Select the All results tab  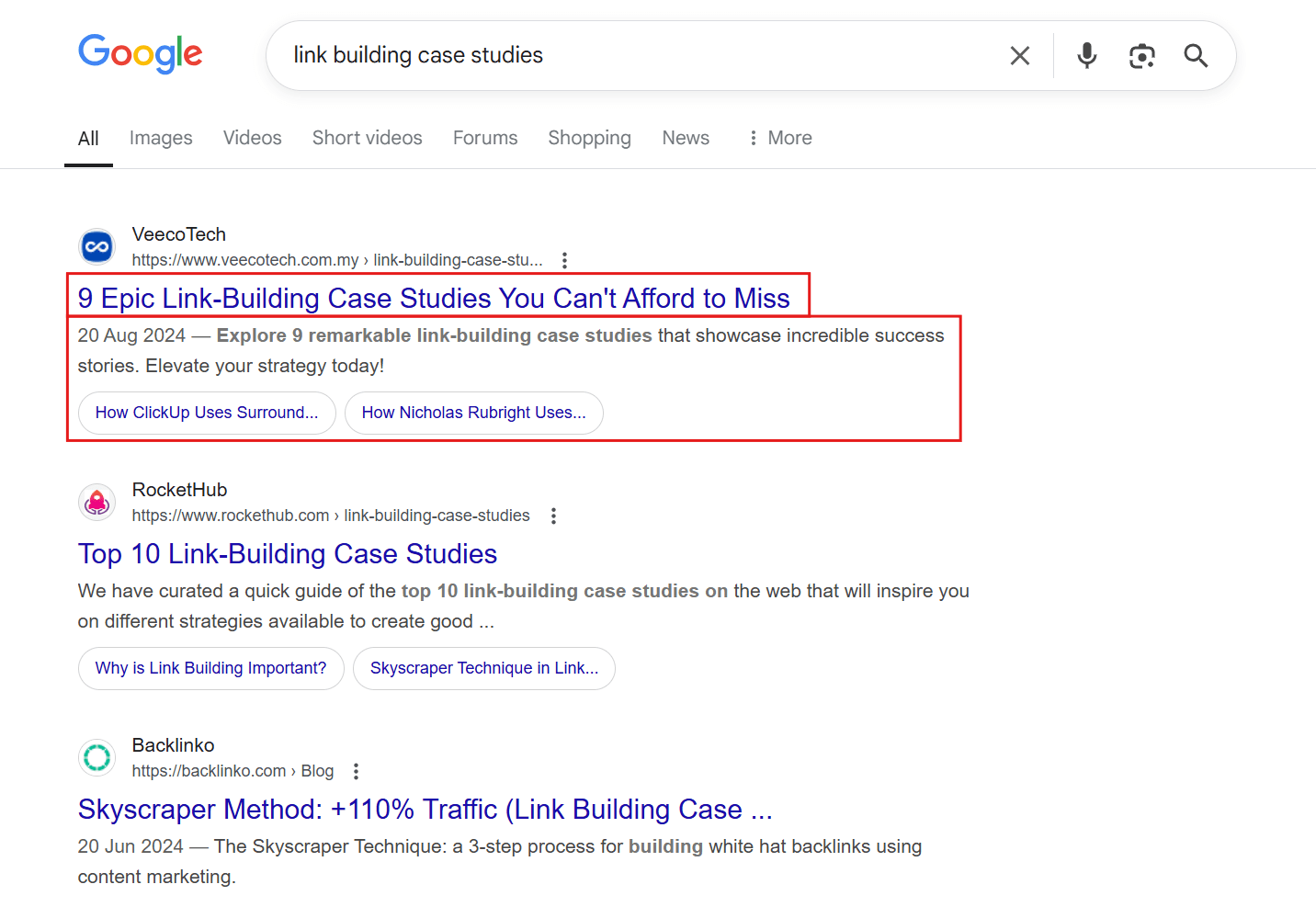pos(88,139)
